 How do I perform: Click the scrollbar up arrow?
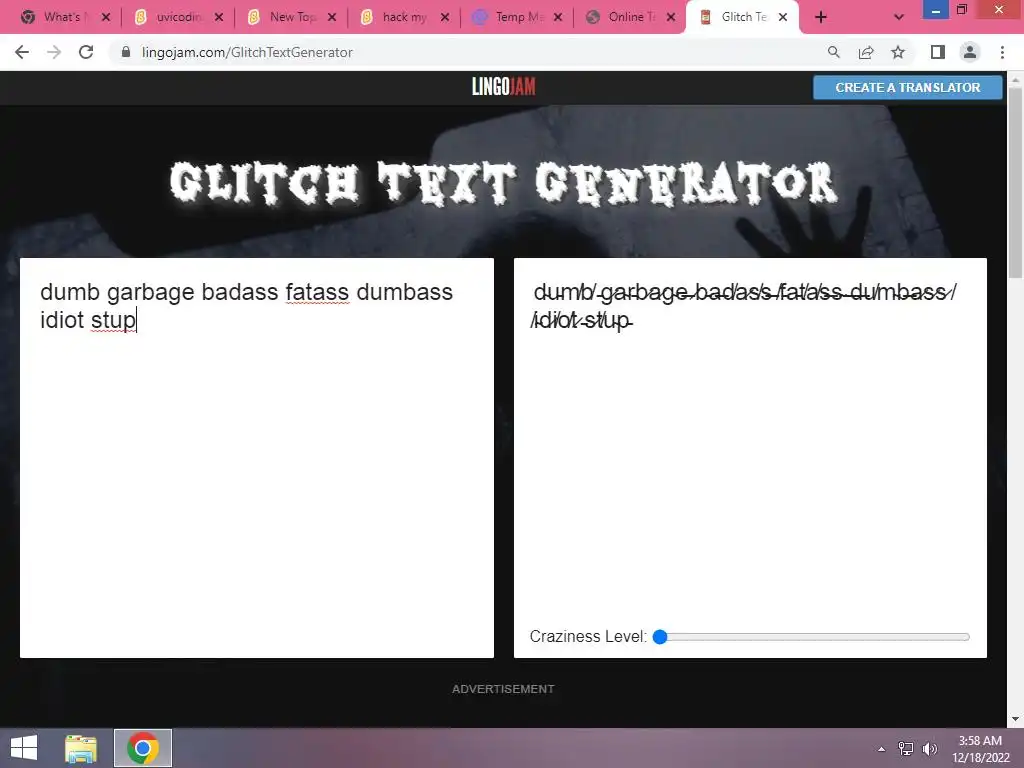point(1015,79)
